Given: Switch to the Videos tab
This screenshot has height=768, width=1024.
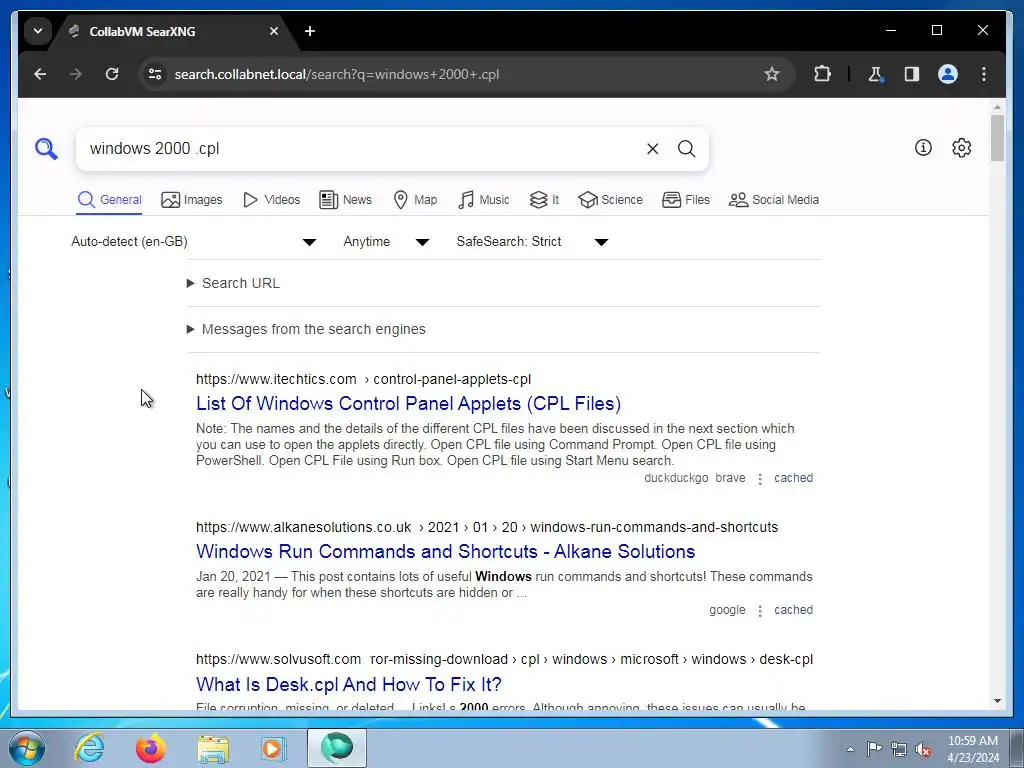Looking at the screenshot, I should [271, 200].
